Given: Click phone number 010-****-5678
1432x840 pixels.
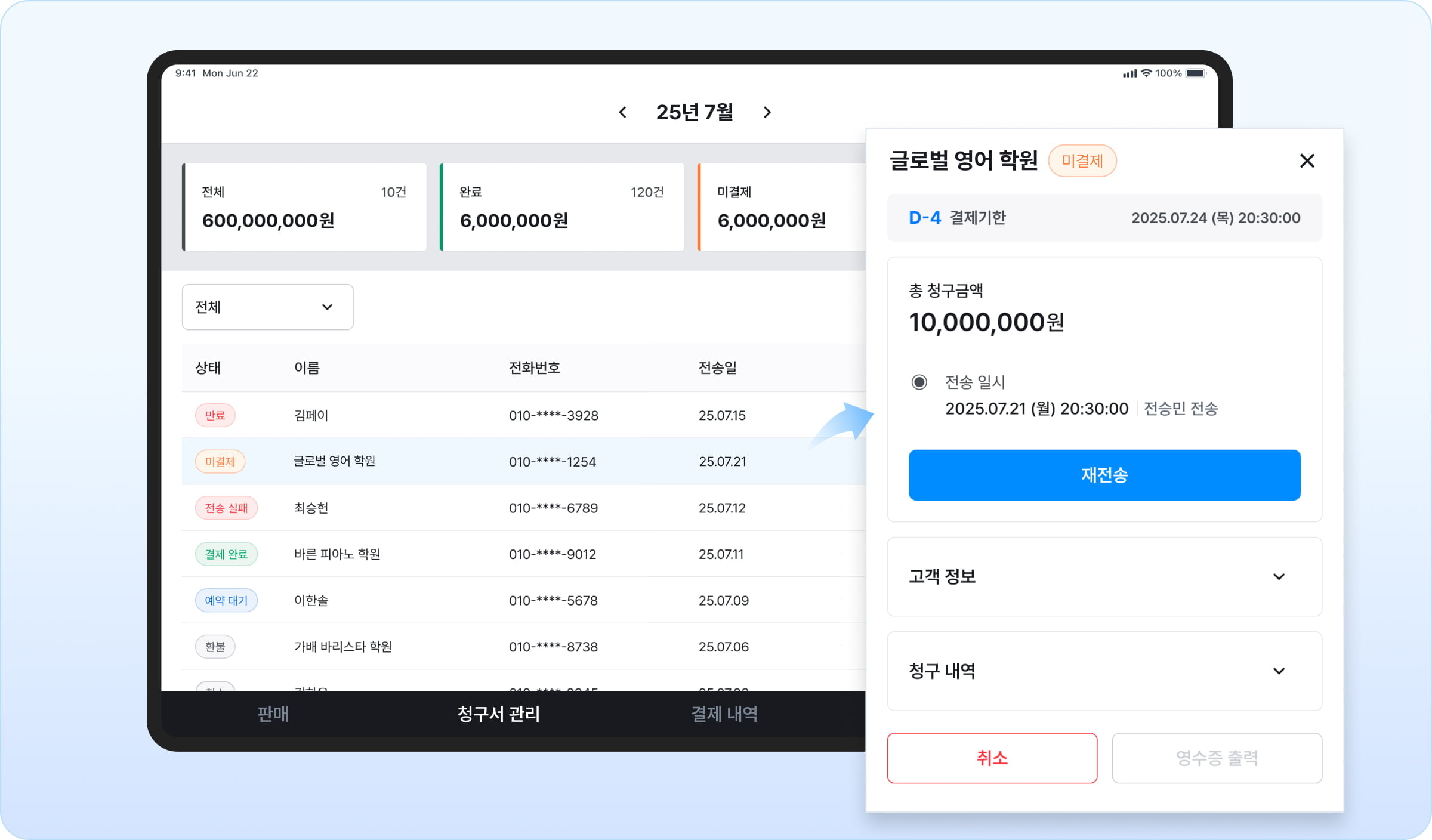Looking at the screenshot, I should click(x=553, y=600).
